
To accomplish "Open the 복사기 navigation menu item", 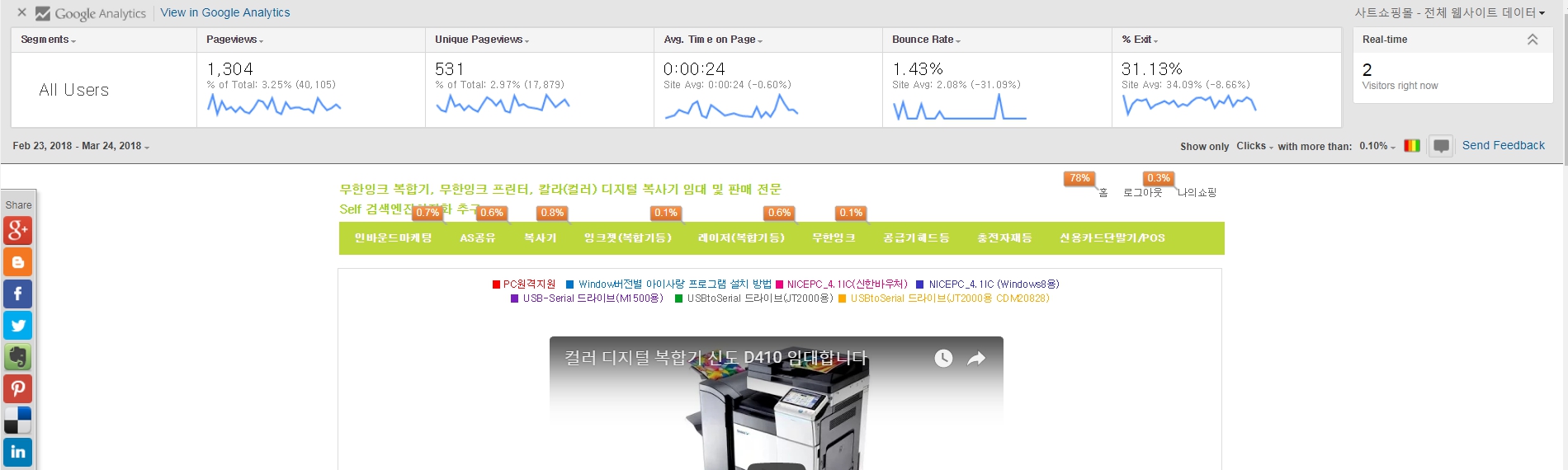I will tap(541, 237).
